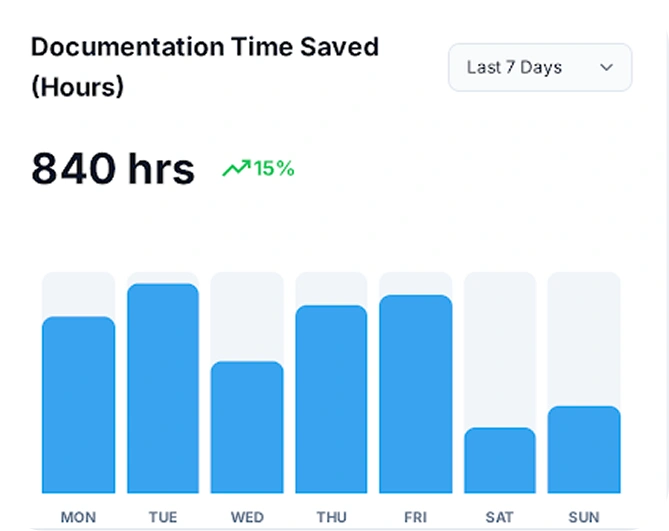Click the Saturday blue bar
The image size is (669, 531).
point(500,461)
